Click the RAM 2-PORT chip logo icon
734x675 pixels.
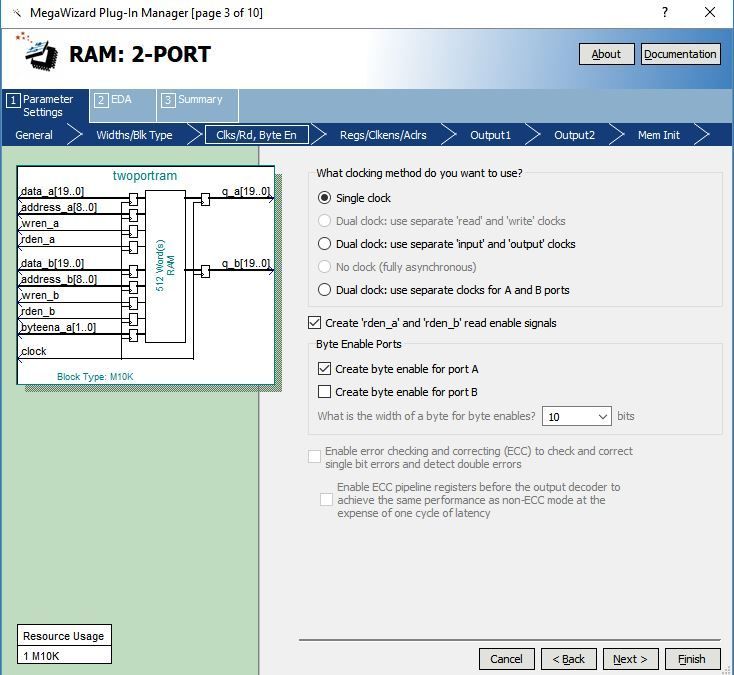37,51
